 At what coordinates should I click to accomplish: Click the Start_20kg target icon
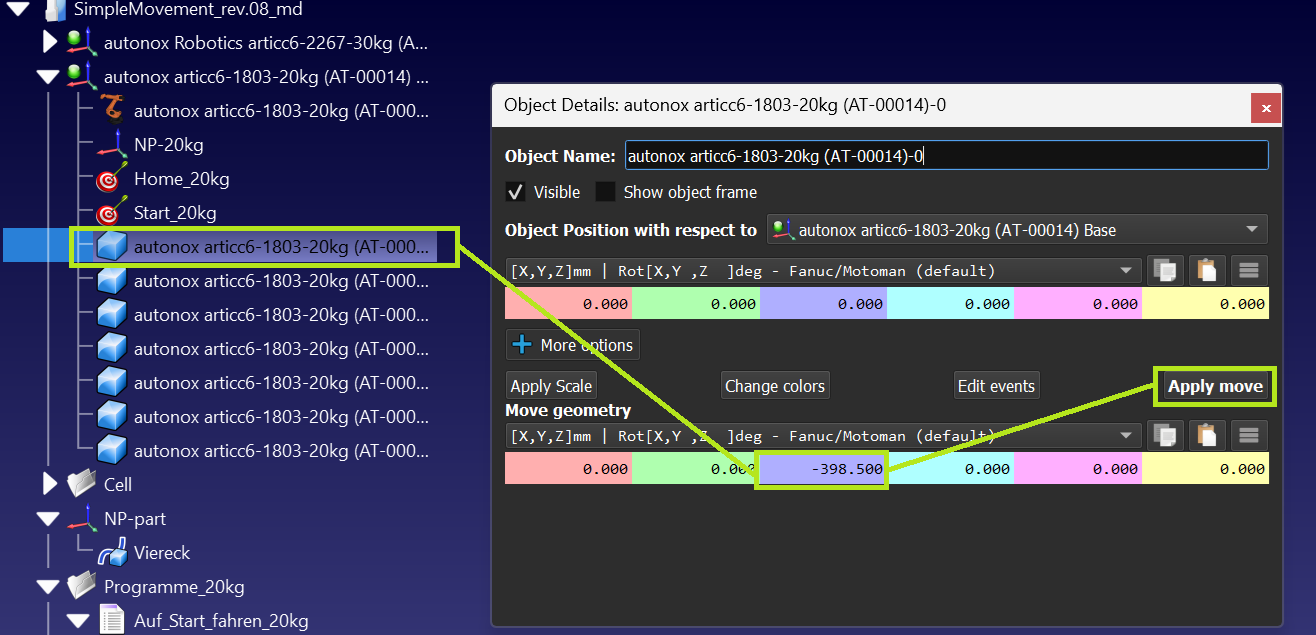pos(109,213)
